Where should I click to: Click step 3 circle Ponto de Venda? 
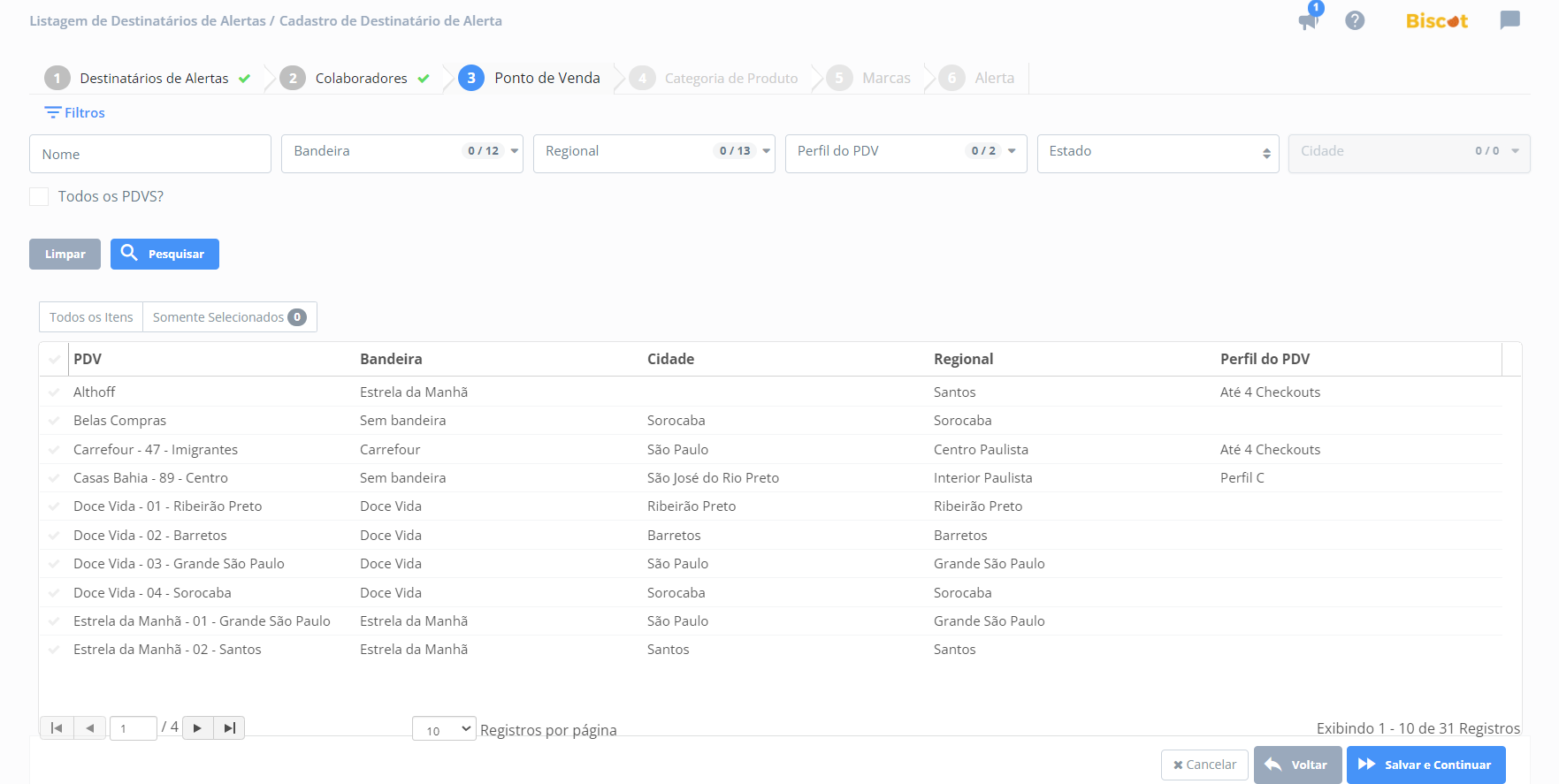pyautogui.click(x=471, y=78)
